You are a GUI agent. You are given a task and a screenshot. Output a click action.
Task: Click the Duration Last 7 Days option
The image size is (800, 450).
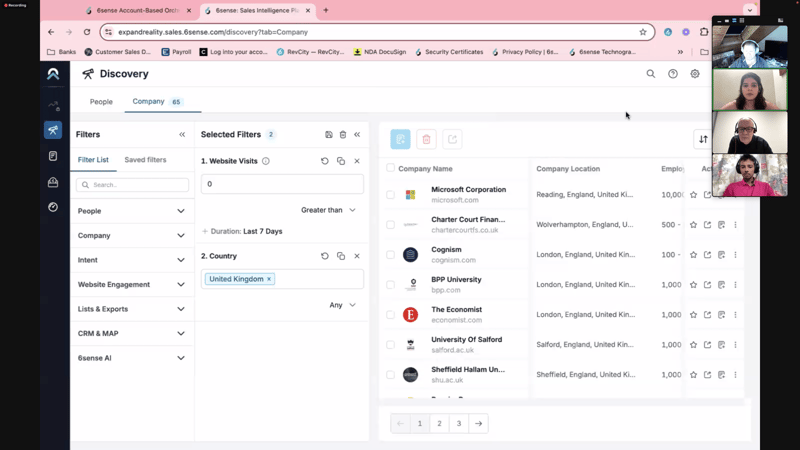point(242,231)
